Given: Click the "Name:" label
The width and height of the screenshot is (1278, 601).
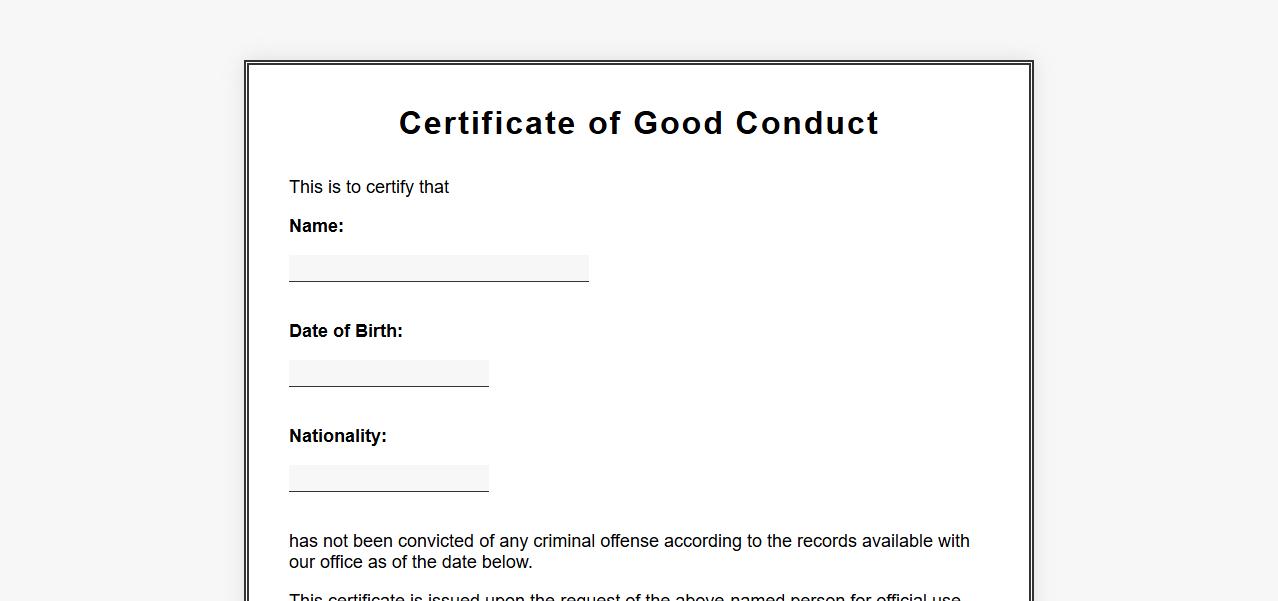Looking at the screenshot, I should [316, 226].
